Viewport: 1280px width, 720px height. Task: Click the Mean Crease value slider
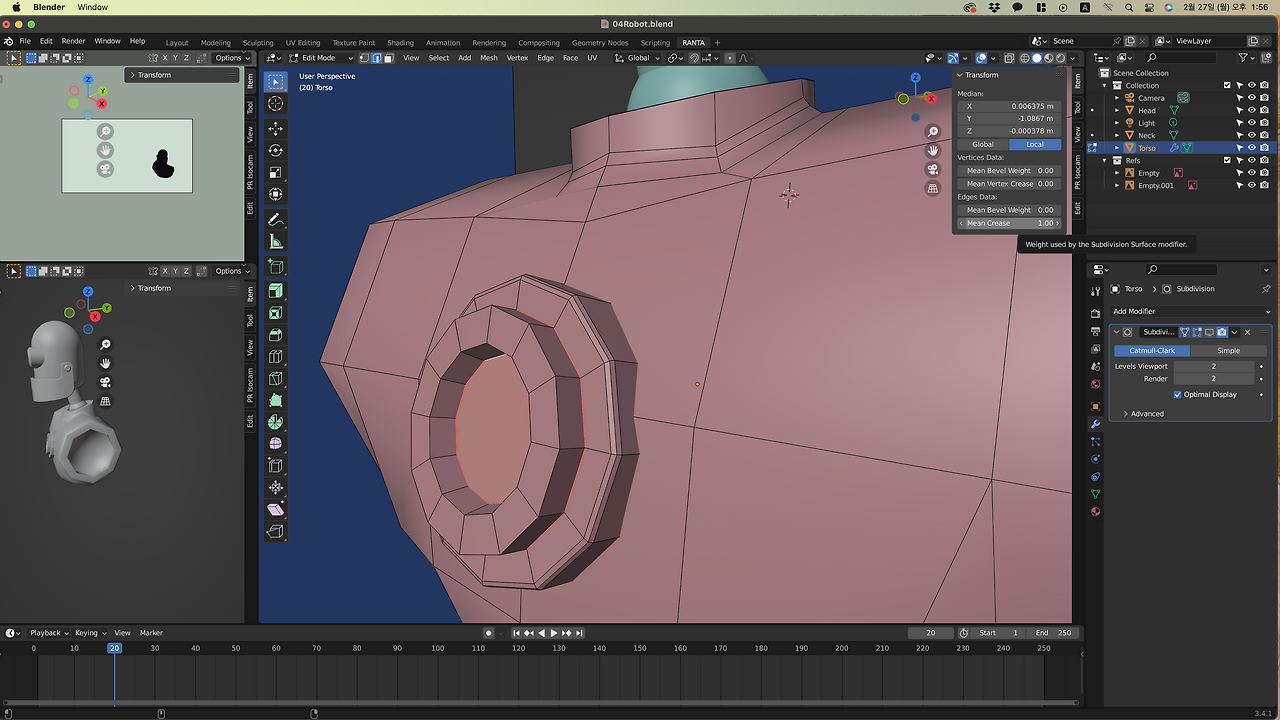[x=1008, y=223]
